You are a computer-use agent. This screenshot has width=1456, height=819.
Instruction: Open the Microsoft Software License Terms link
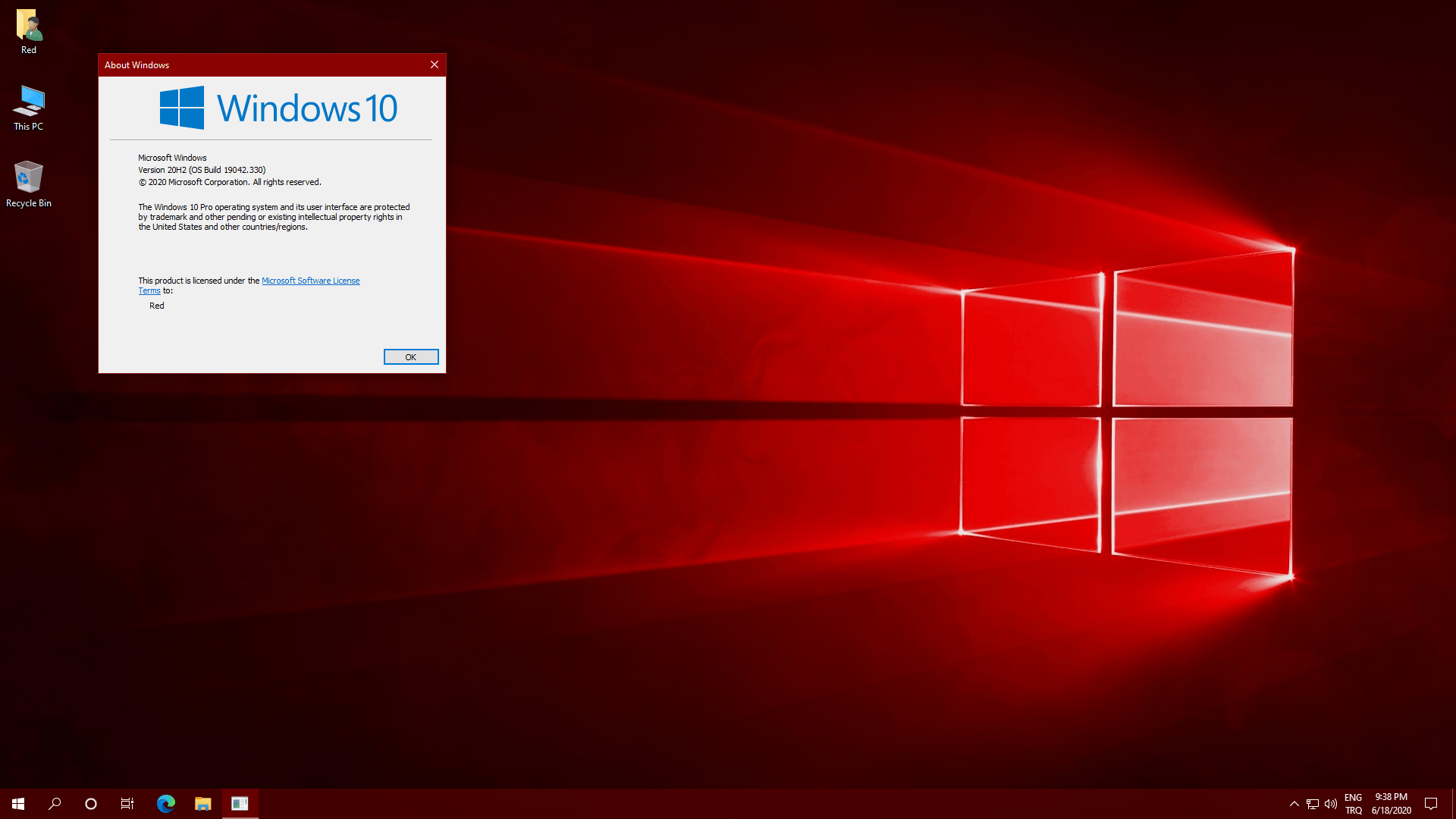(310, 281)
